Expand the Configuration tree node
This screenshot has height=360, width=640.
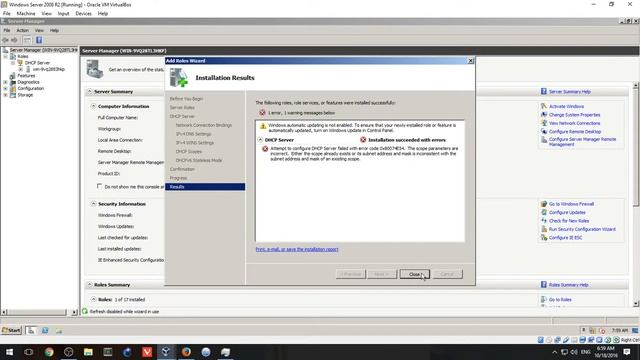tap(6, 89)
